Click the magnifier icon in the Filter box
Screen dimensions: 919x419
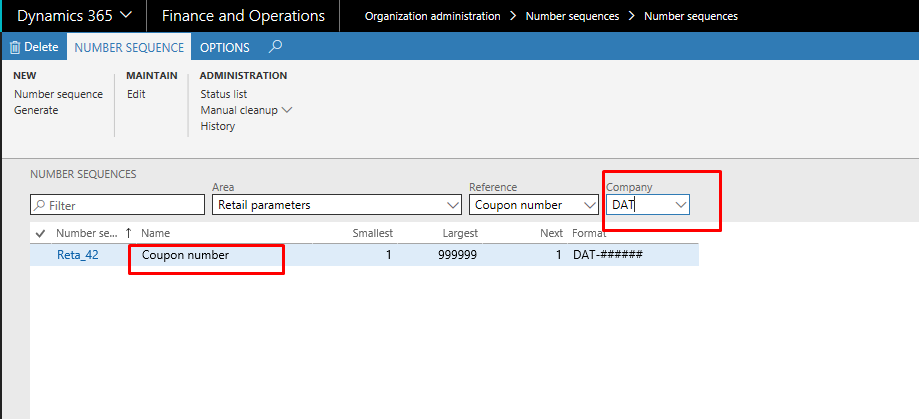coord(39,206)
